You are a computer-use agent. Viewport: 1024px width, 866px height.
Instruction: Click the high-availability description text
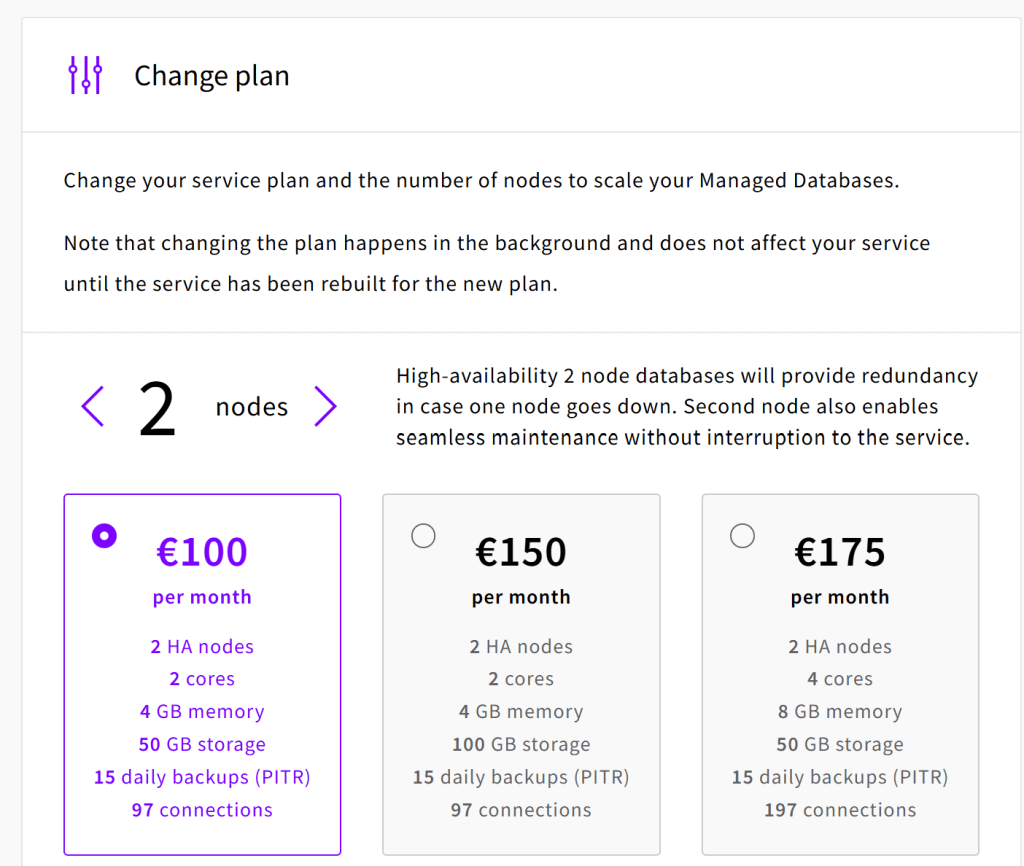tap(687, 406)
